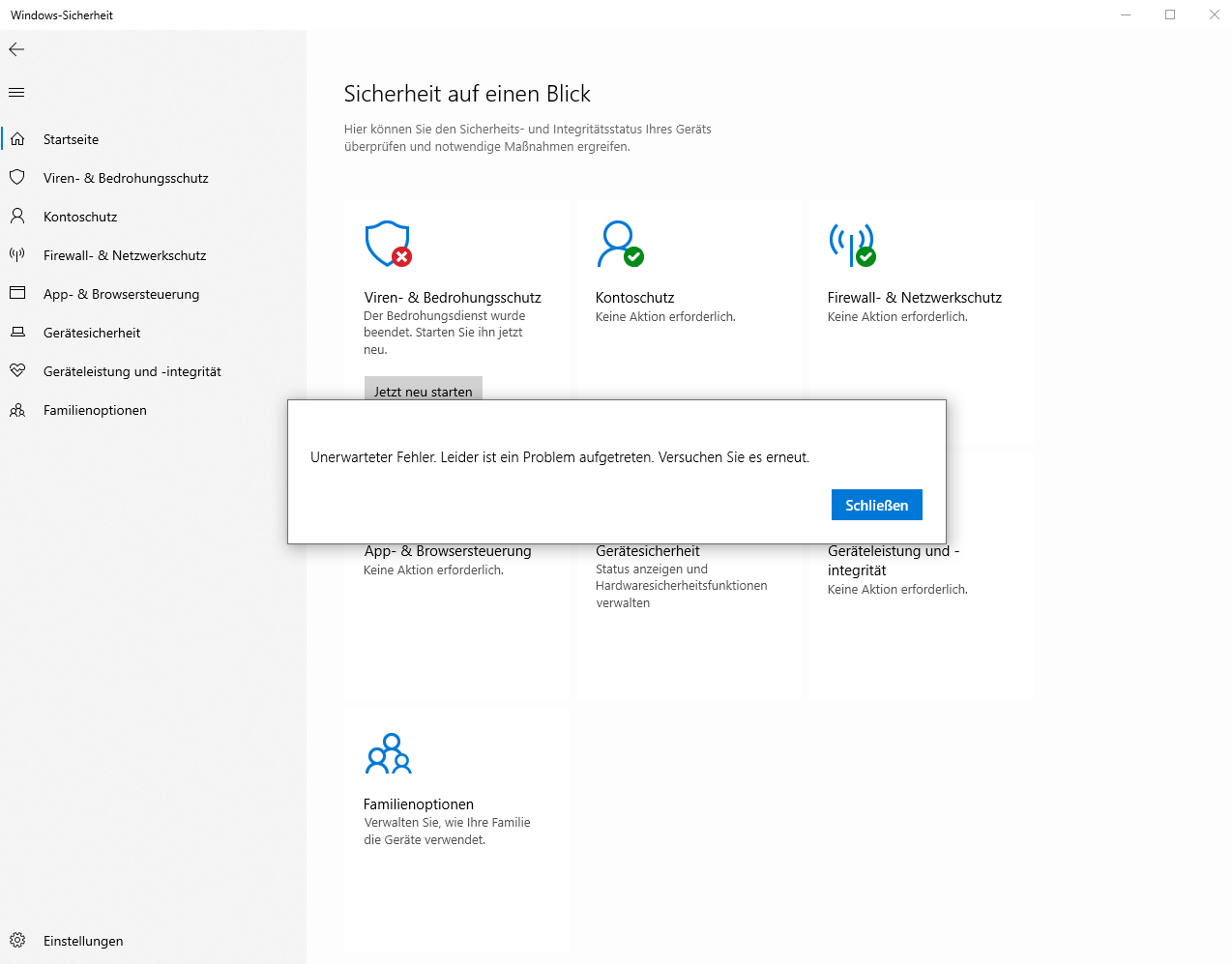Open Viren- & Bedrohungsschutz from the sidebar
Viewport: 1232px width, 964px height.
126,178
